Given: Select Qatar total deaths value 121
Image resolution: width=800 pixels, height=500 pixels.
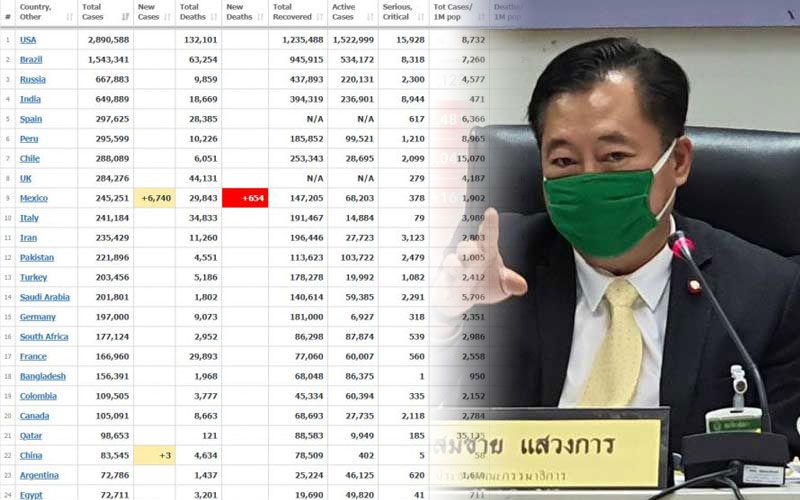Looking at the screenshot, I should coord(209,436).
